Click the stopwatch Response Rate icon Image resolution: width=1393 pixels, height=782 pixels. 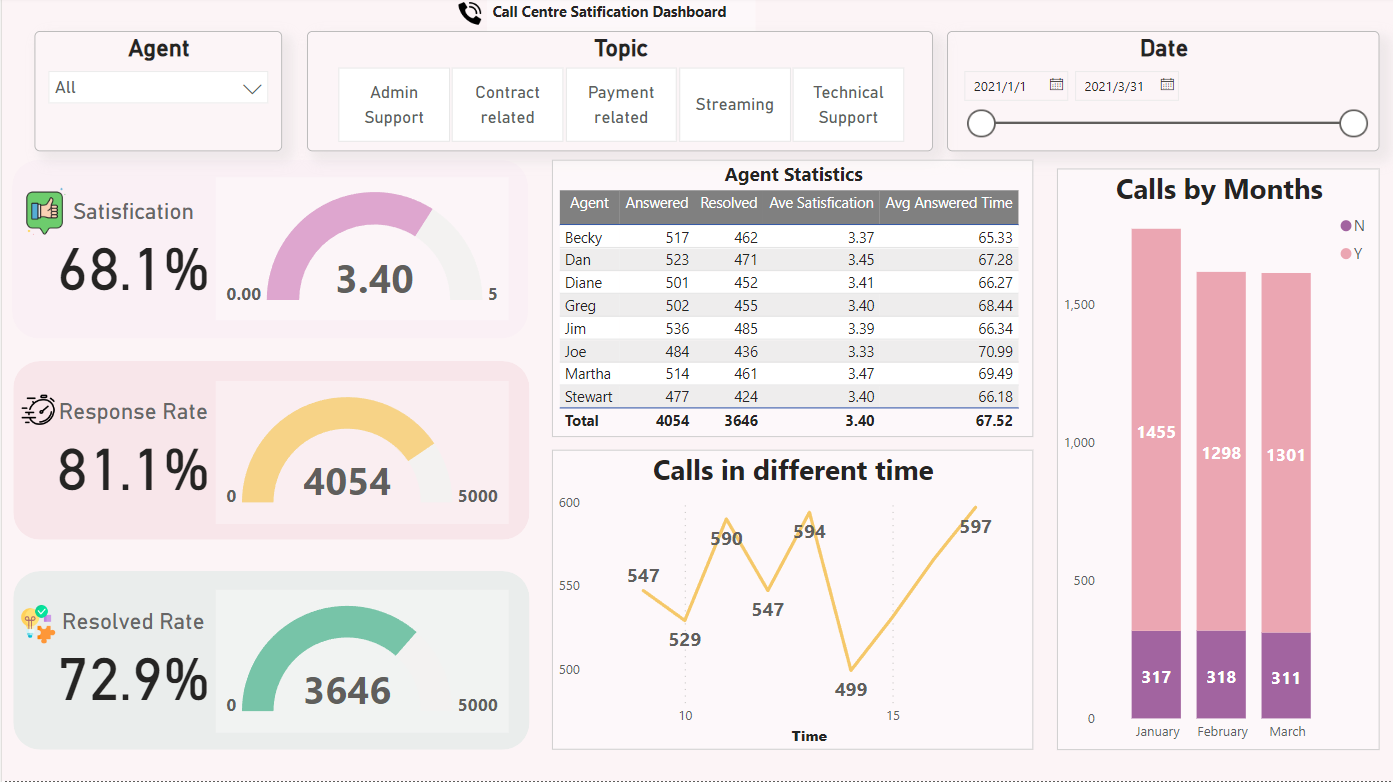click(x=39, y=410)
